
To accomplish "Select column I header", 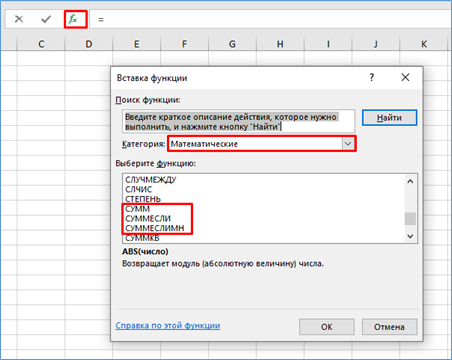I will pyautogui.click(x=328, y=44).
